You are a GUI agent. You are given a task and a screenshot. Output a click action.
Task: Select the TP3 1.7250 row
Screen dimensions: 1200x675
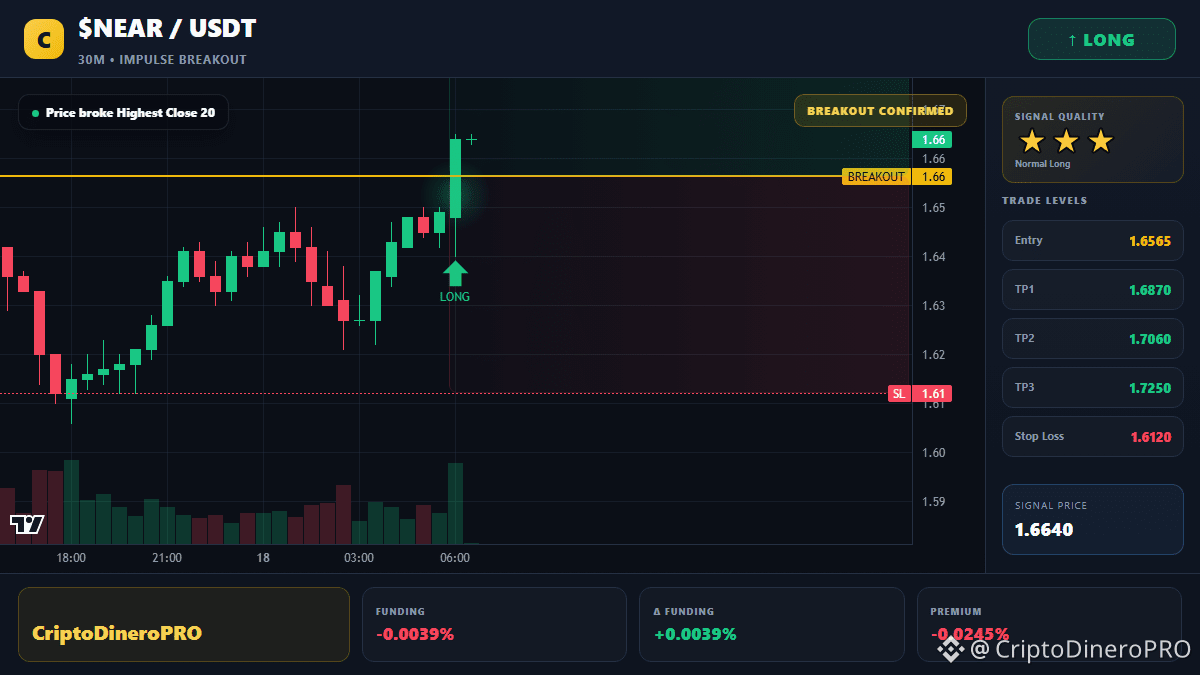[1093, 387]
